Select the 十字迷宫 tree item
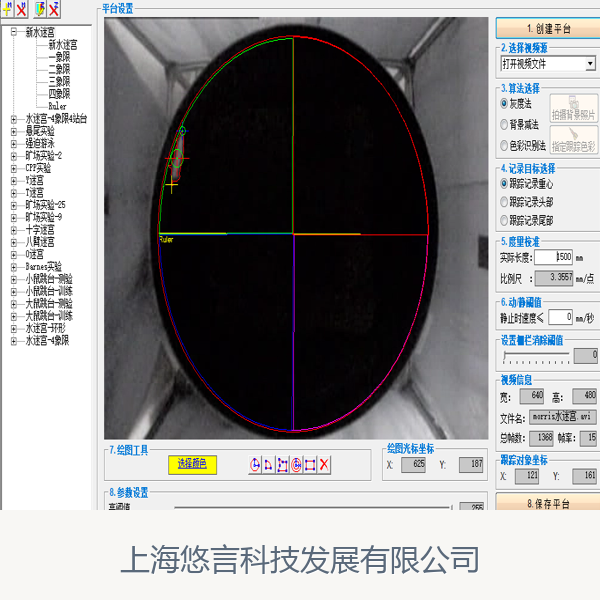 point(40,230)
